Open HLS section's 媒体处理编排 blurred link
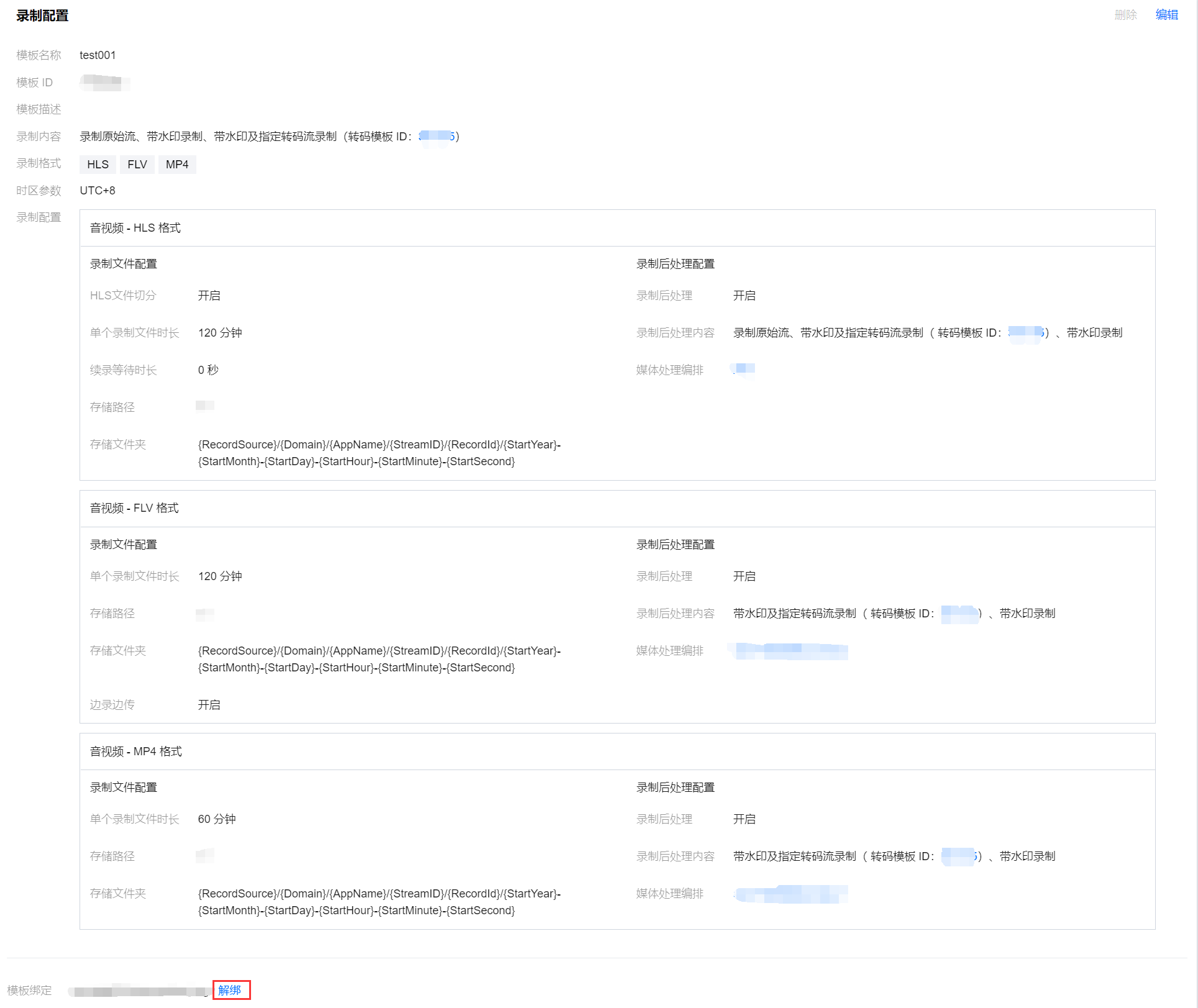The height and width of the screenshot is (1008, 1198). [744, 370]
